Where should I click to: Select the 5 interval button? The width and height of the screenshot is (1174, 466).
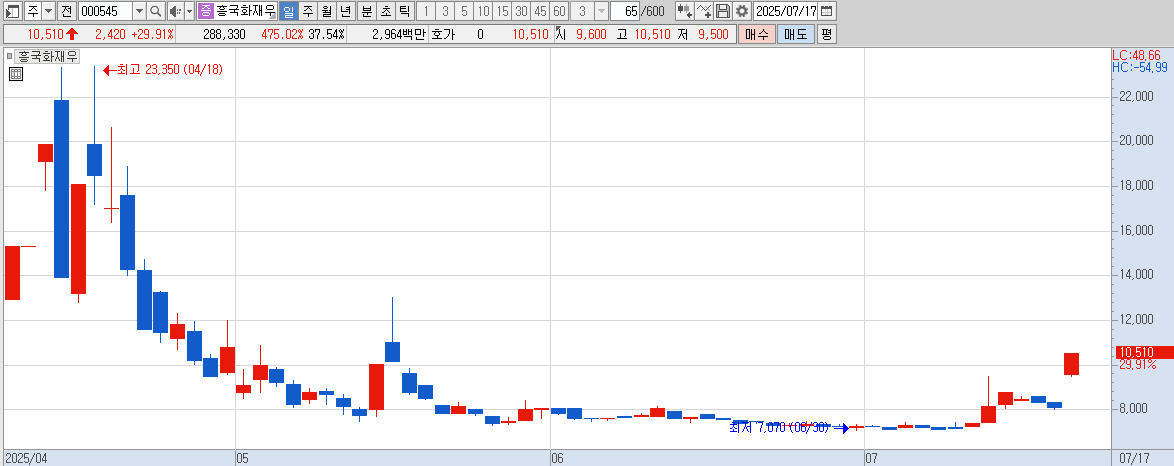click(464, 11)
